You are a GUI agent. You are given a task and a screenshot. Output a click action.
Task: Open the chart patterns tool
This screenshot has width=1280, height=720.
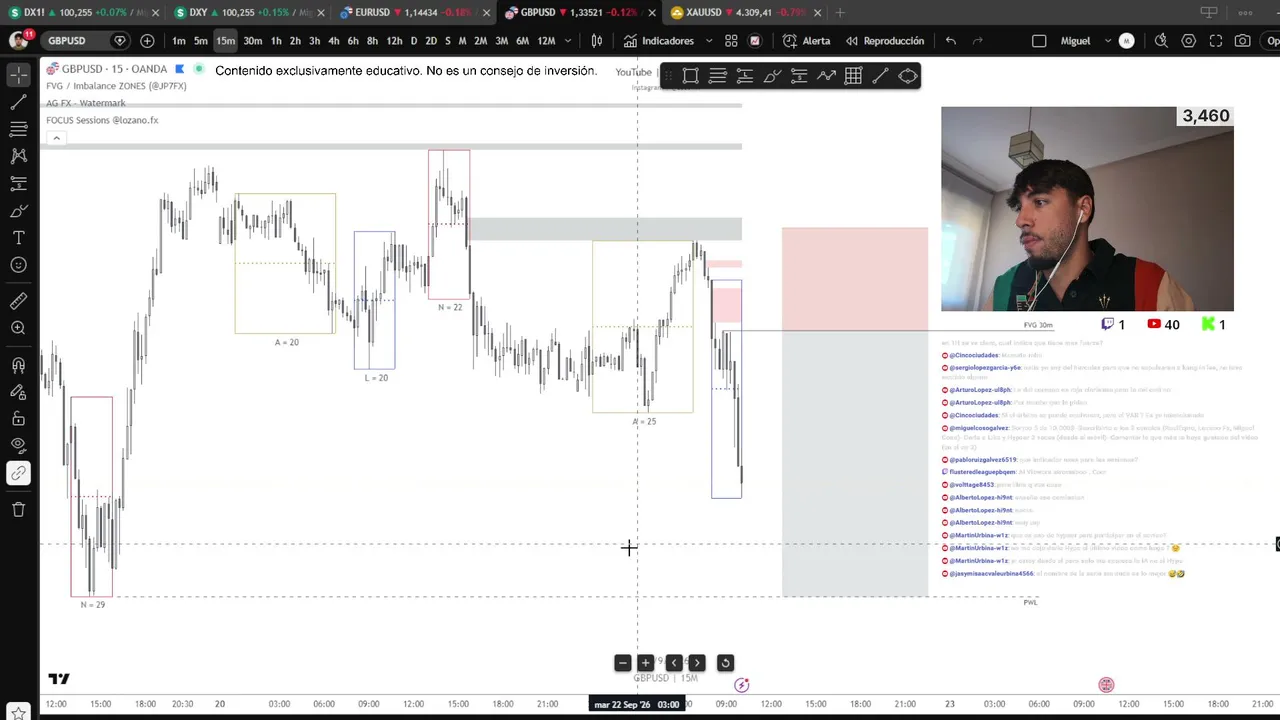[x=18, y=156]
